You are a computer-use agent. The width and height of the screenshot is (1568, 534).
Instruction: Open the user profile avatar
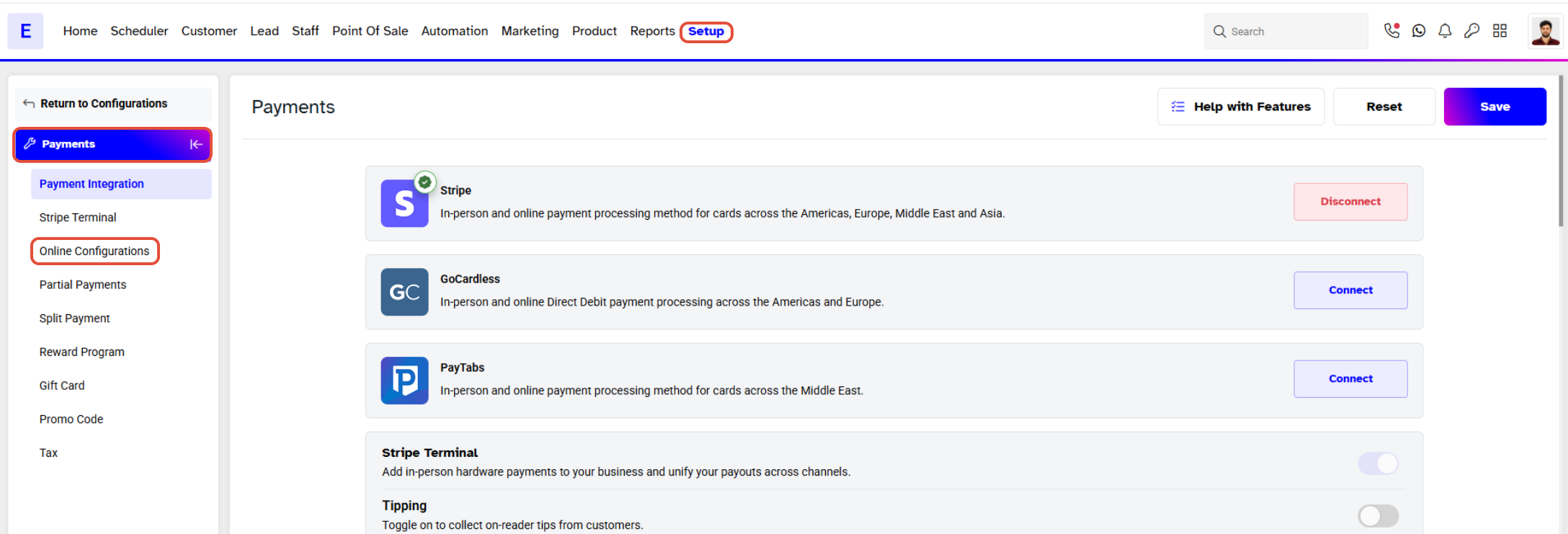(x=1545, y=31)
